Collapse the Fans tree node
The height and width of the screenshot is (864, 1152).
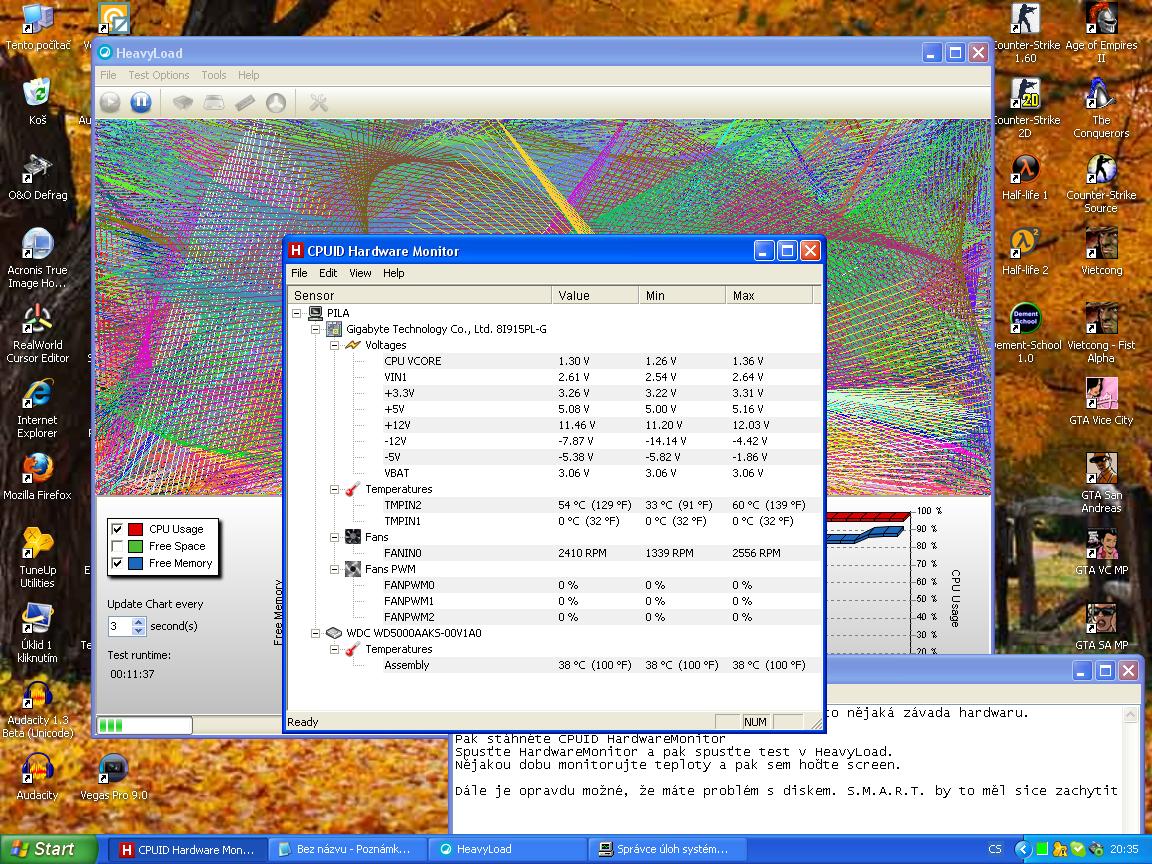335,537
